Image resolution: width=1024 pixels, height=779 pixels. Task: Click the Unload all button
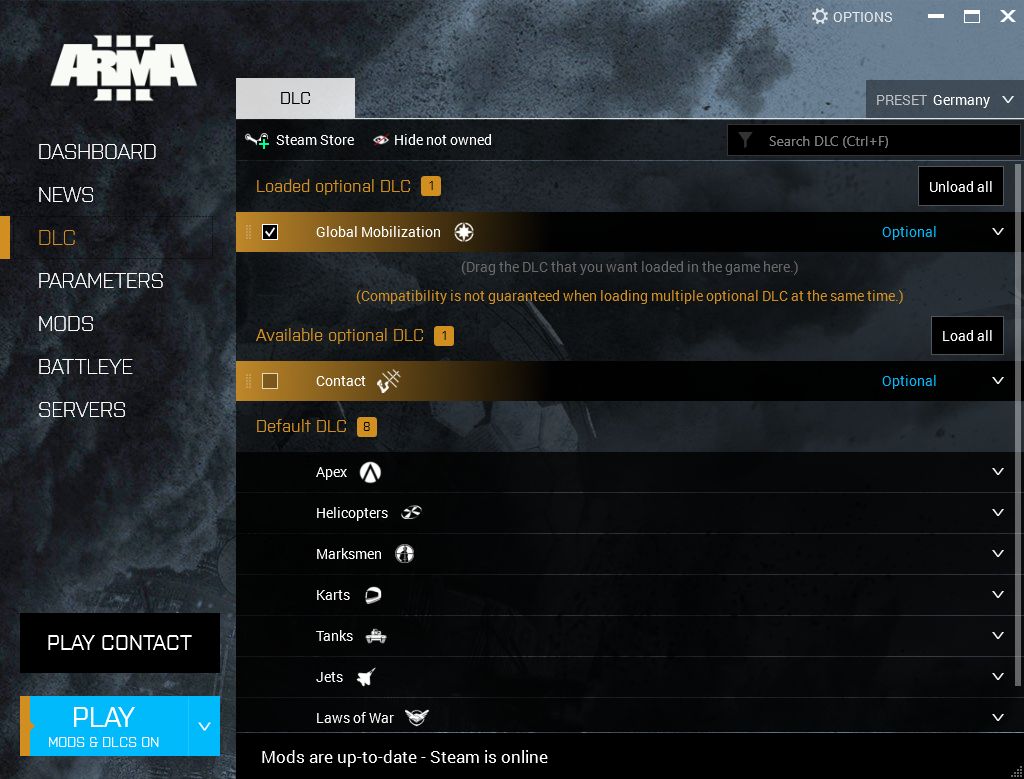coord(961,186)
